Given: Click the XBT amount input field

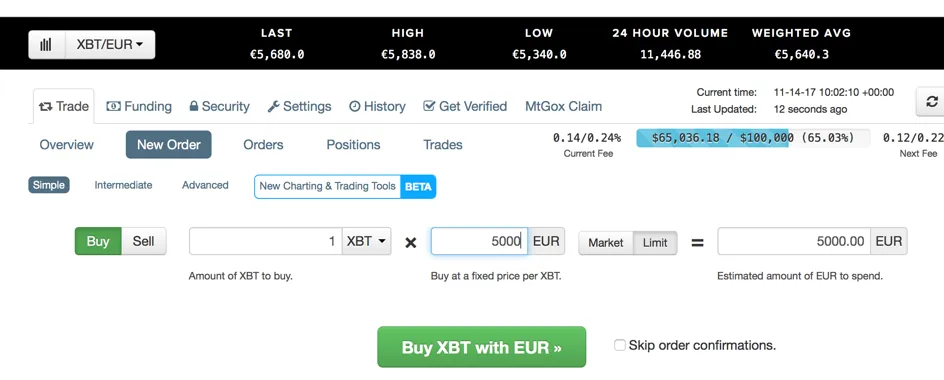Looking at the screenshot, I should pos(266,241).
